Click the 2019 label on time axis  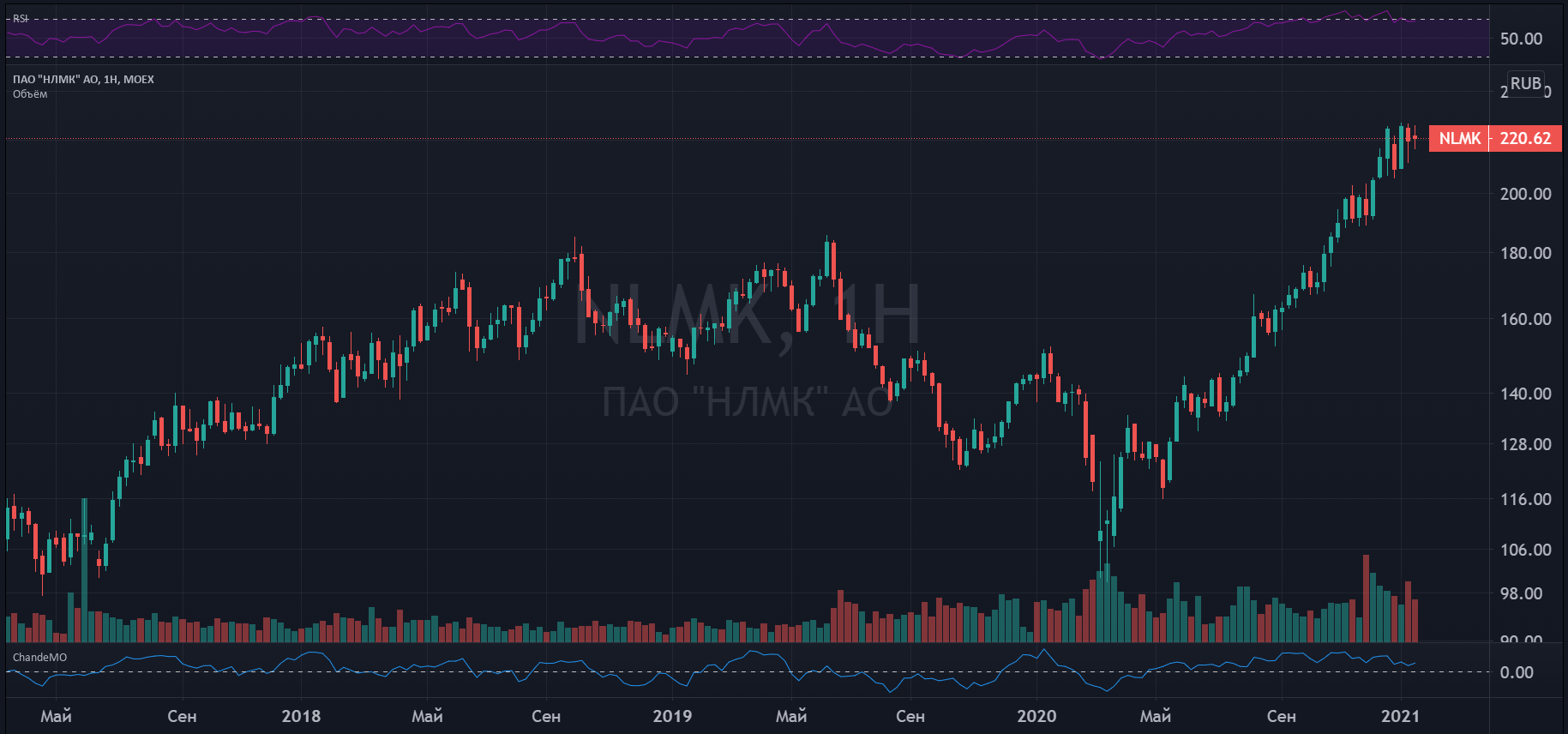coord(672,716)
